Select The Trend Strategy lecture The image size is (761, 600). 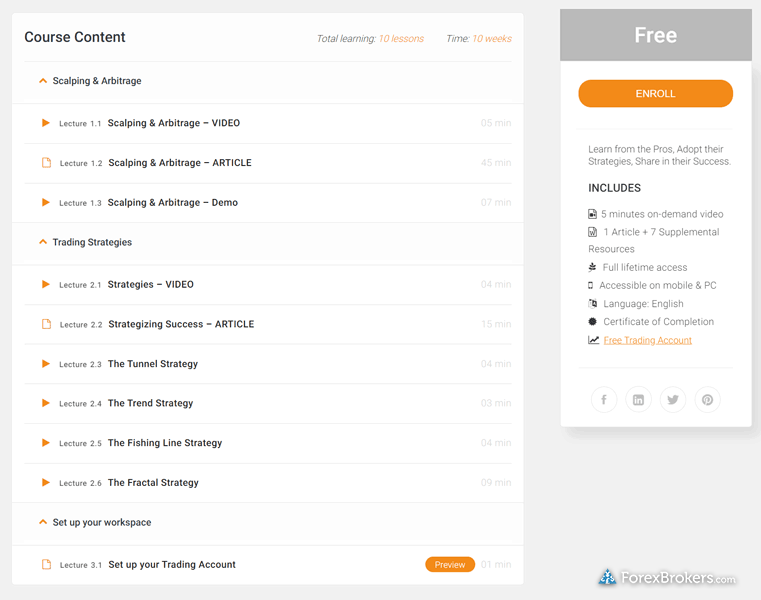point(150,404)
